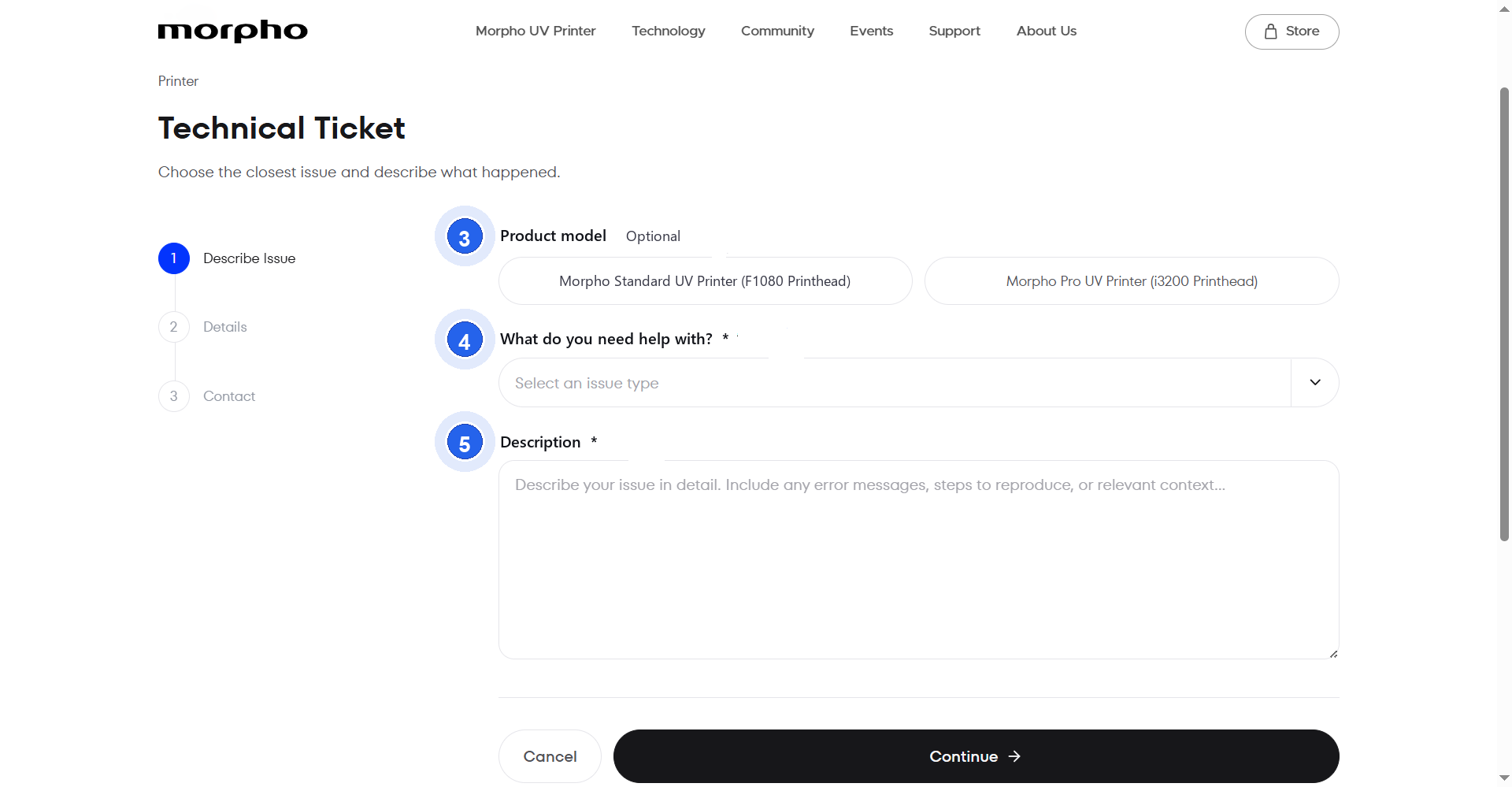Visit the About Us page
This screenshot has height=787, width=1512.
coord(1046,31)
